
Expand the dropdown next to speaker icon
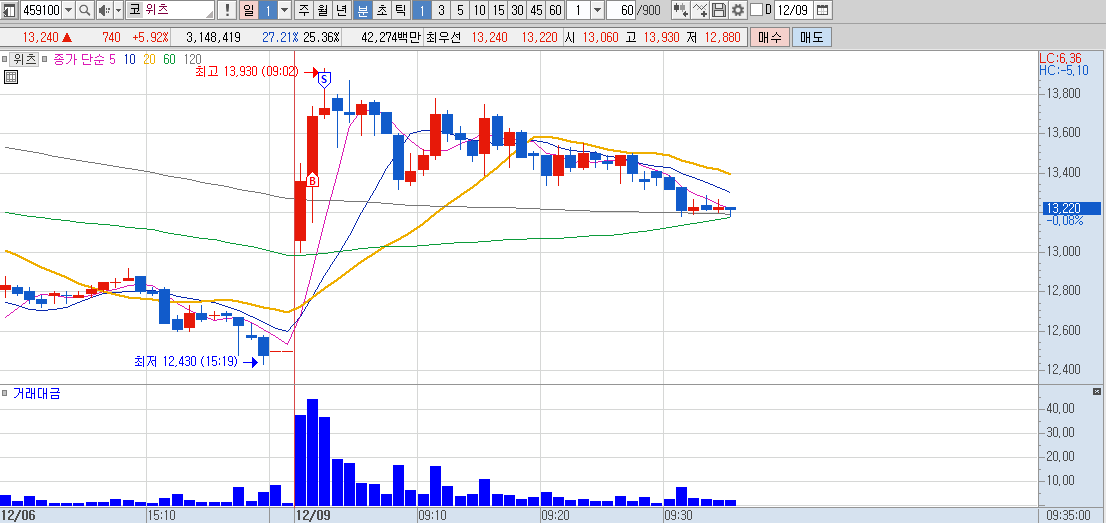[x=118, y=10]
